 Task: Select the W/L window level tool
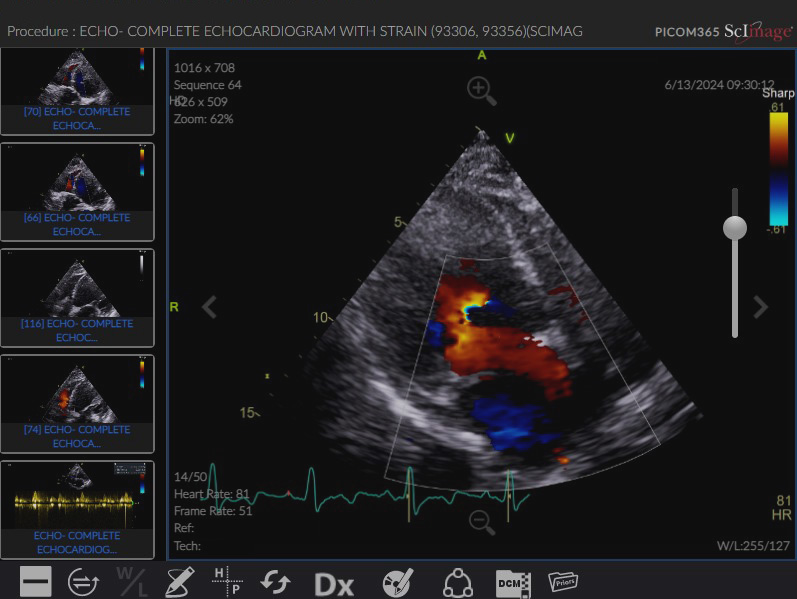pos(131,581)
